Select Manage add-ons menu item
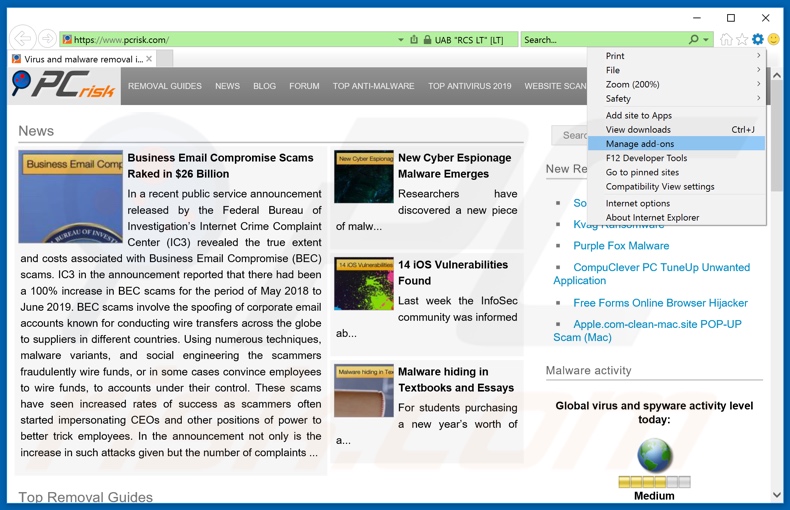 tap(677, 144)
